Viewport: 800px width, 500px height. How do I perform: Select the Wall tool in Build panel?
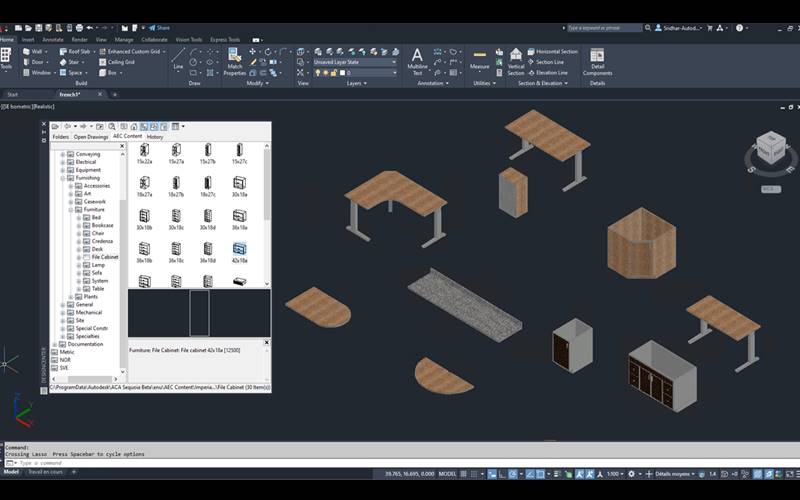click(34, 51)
